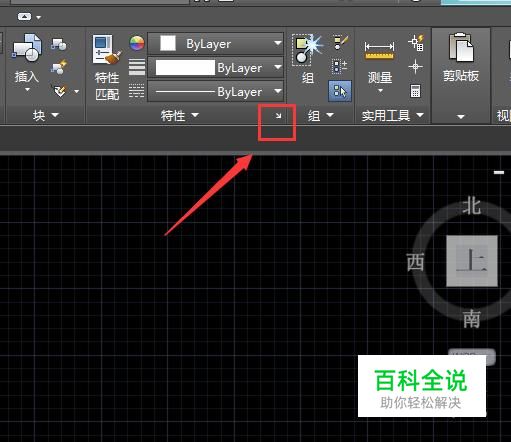The image size is (511, 442).
Task: Click the Edit Attributes icon
Action: coord(60,90)
